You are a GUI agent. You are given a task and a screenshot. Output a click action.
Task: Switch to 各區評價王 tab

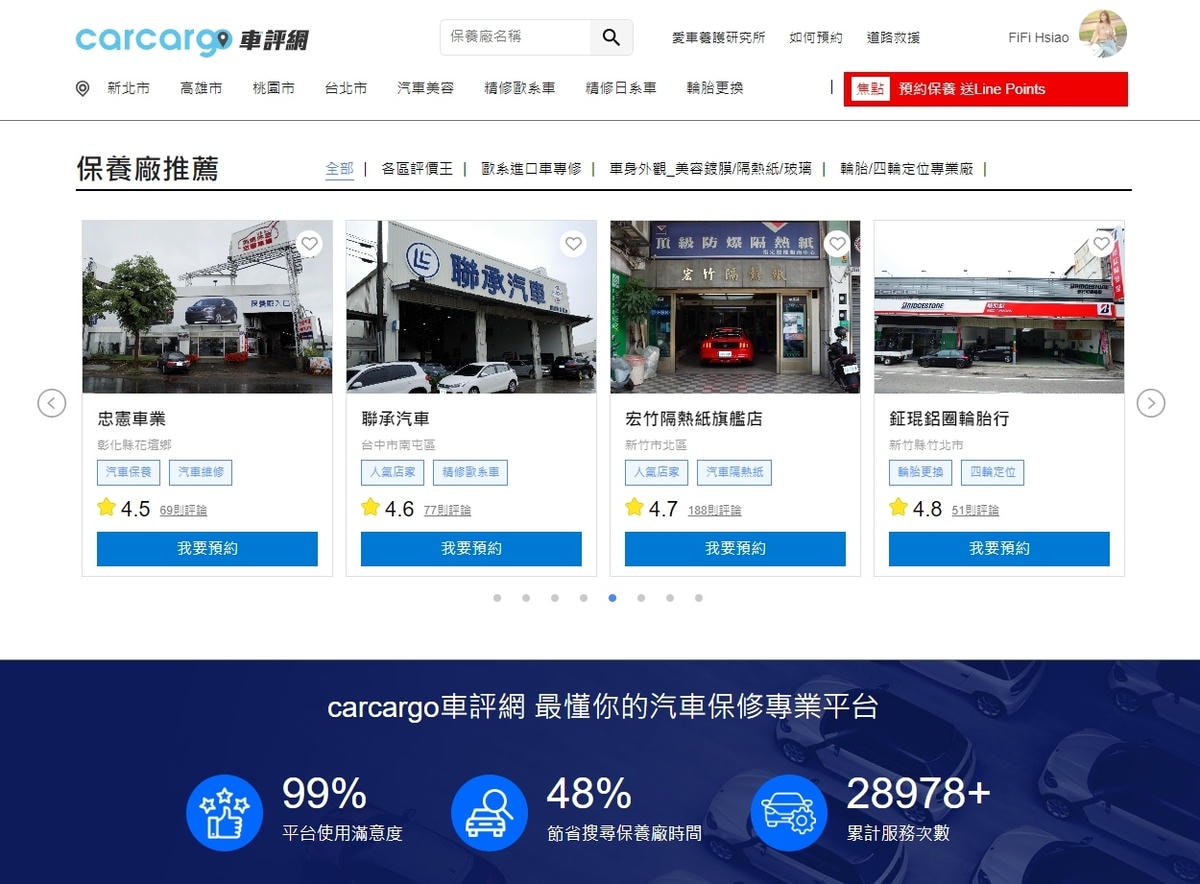(x=417, y=169)
